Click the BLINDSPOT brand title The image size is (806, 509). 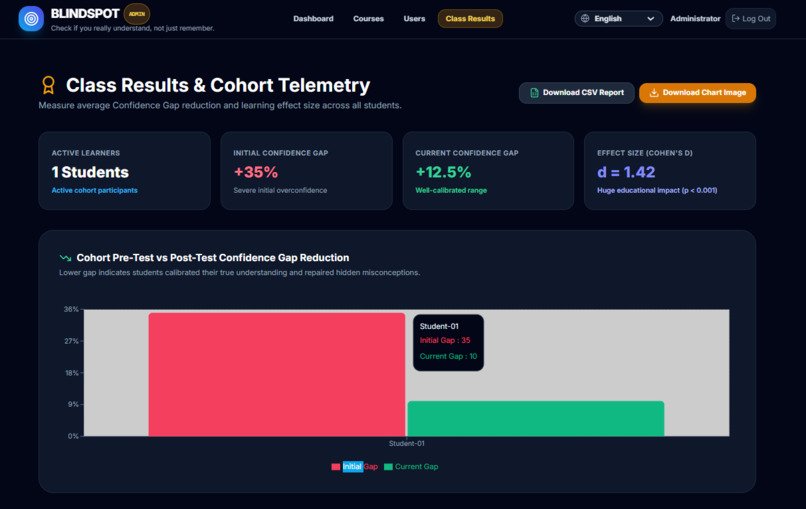pyautogui.click(x=85, y=13)
